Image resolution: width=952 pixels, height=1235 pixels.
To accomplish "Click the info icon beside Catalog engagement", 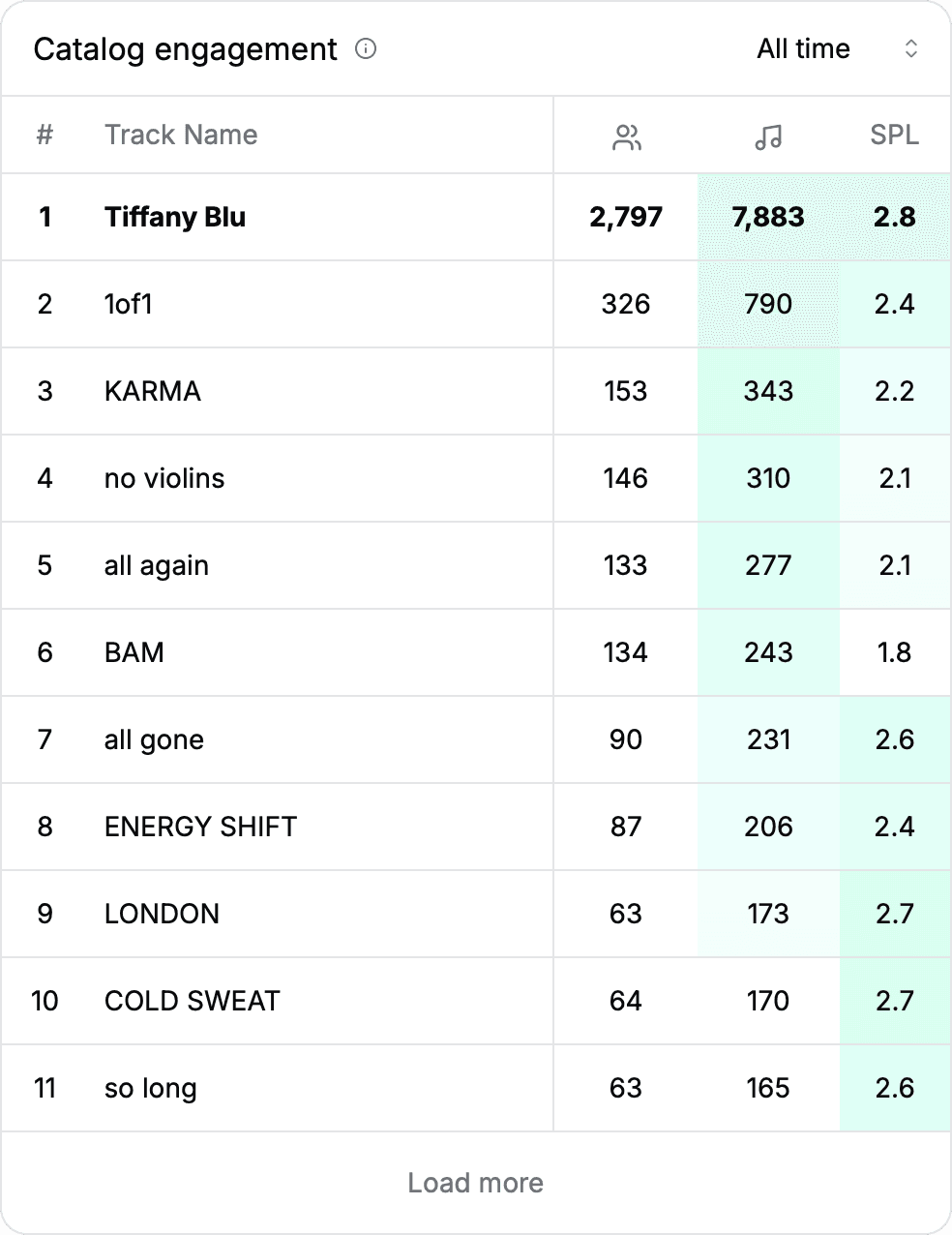I will pyautogui.click(x=366, y=48).
